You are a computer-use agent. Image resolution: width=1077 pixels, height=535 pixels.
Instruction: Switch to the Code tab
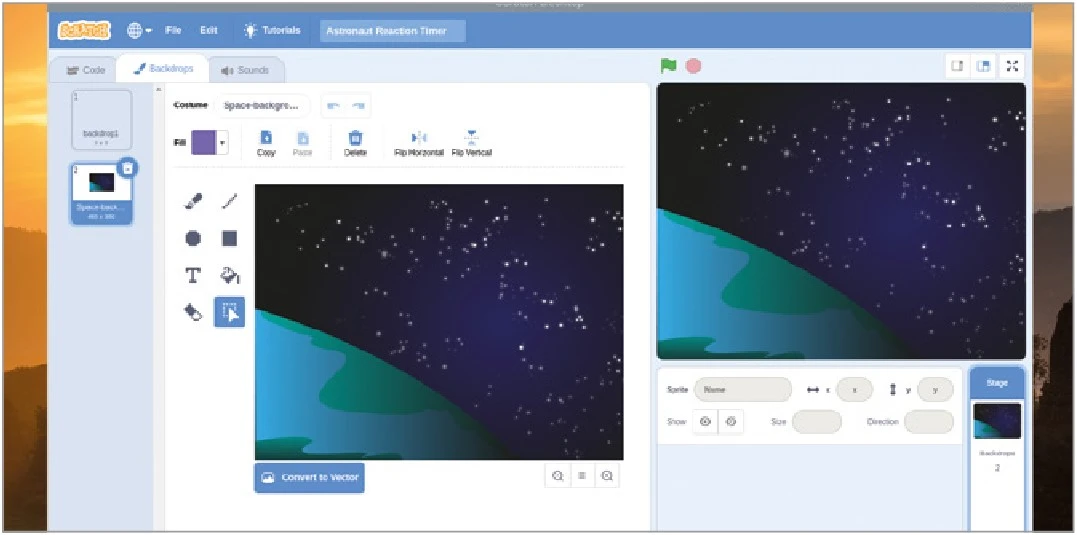pyautogui.click(x=85, y=70)
